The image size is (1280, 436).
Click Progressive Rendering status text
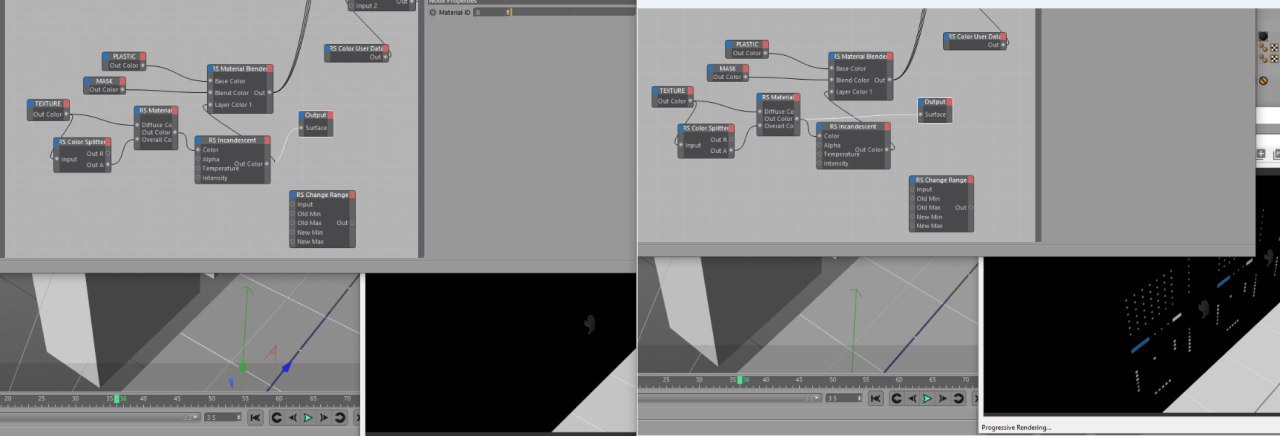coord(1016,427)
